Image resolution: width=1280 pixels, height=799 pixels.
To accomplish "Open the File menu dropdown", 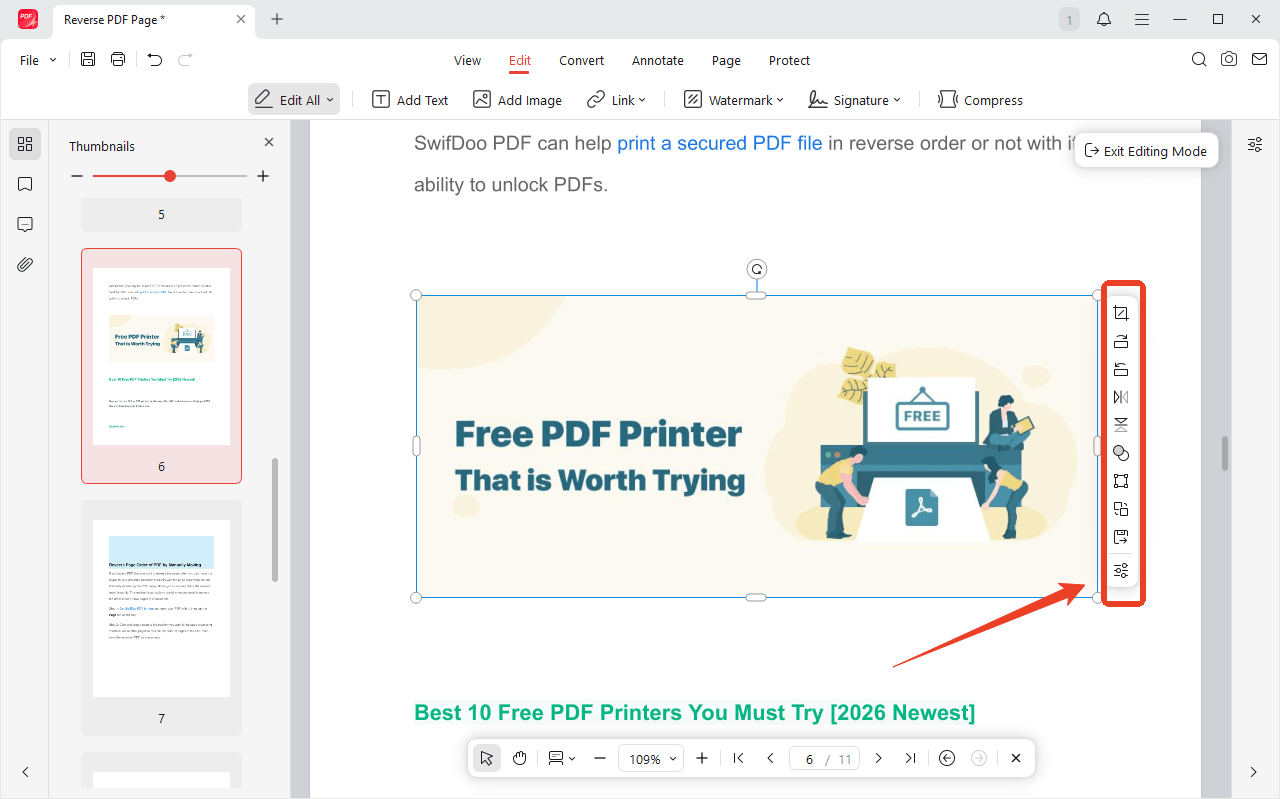I will [x=38, y=60].
